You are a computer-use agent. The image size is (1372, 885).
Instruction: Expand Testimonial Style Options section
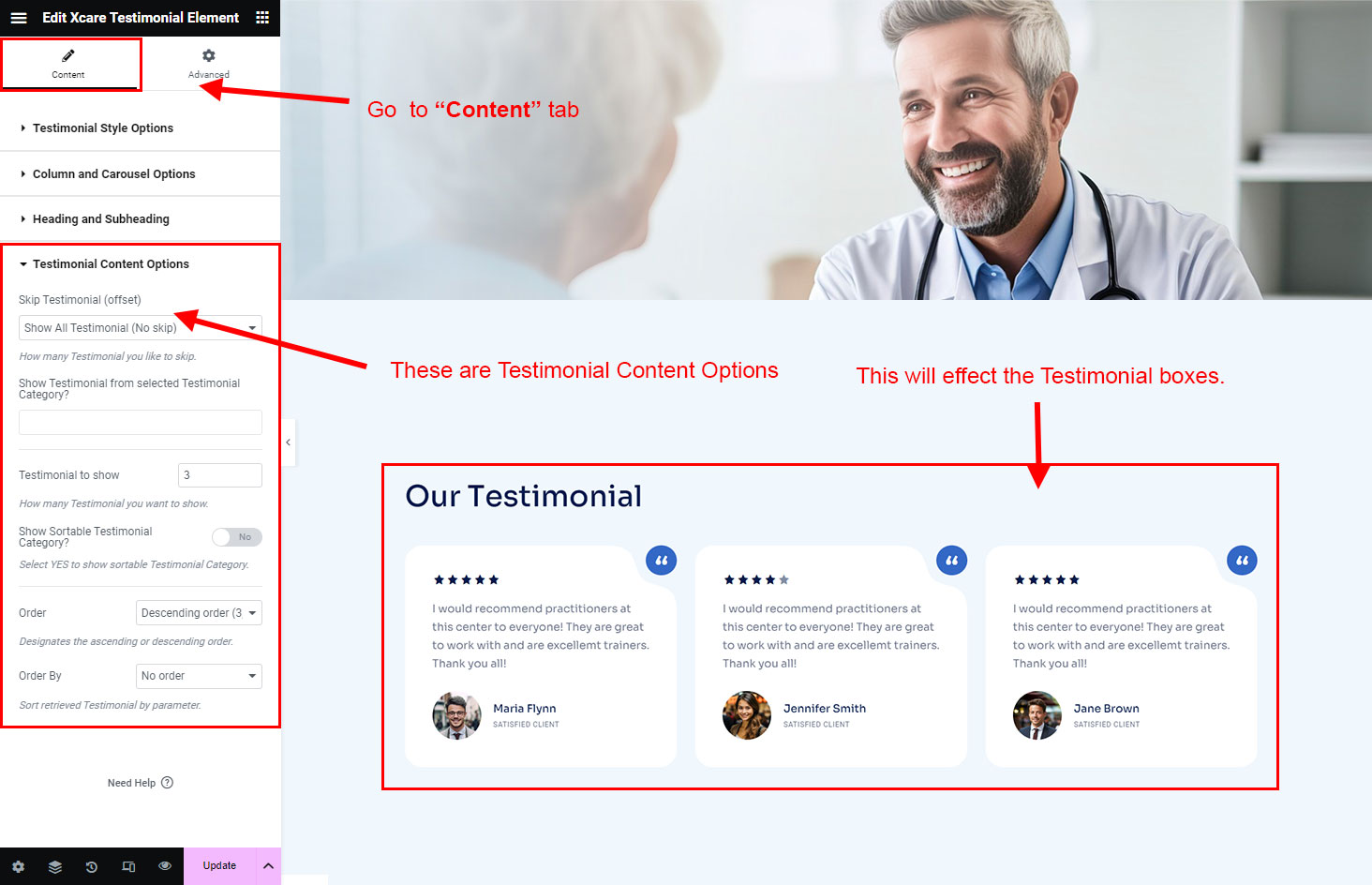tap(103, 128)
